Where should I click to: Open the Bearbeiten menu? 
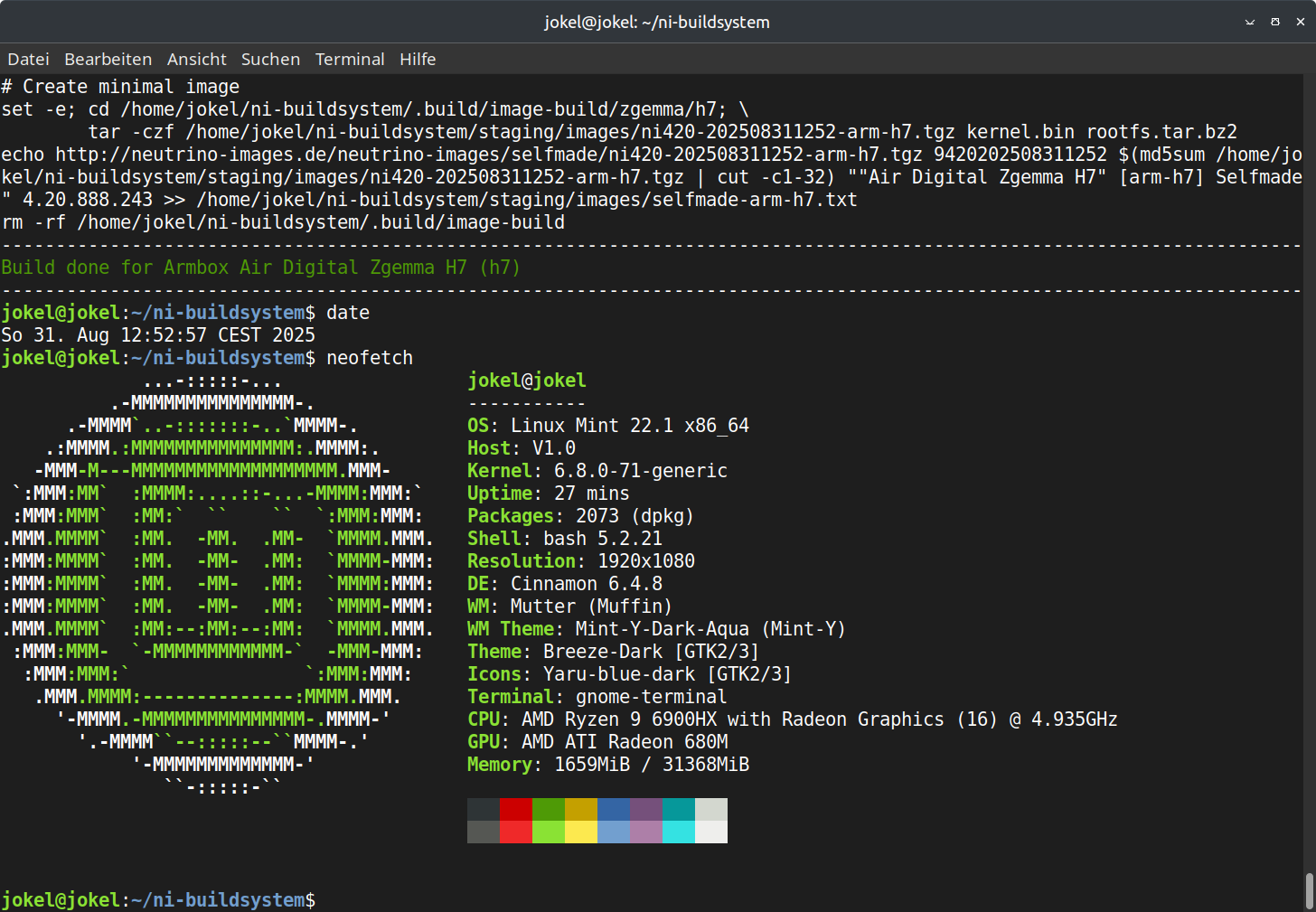[x=108, y=60]
